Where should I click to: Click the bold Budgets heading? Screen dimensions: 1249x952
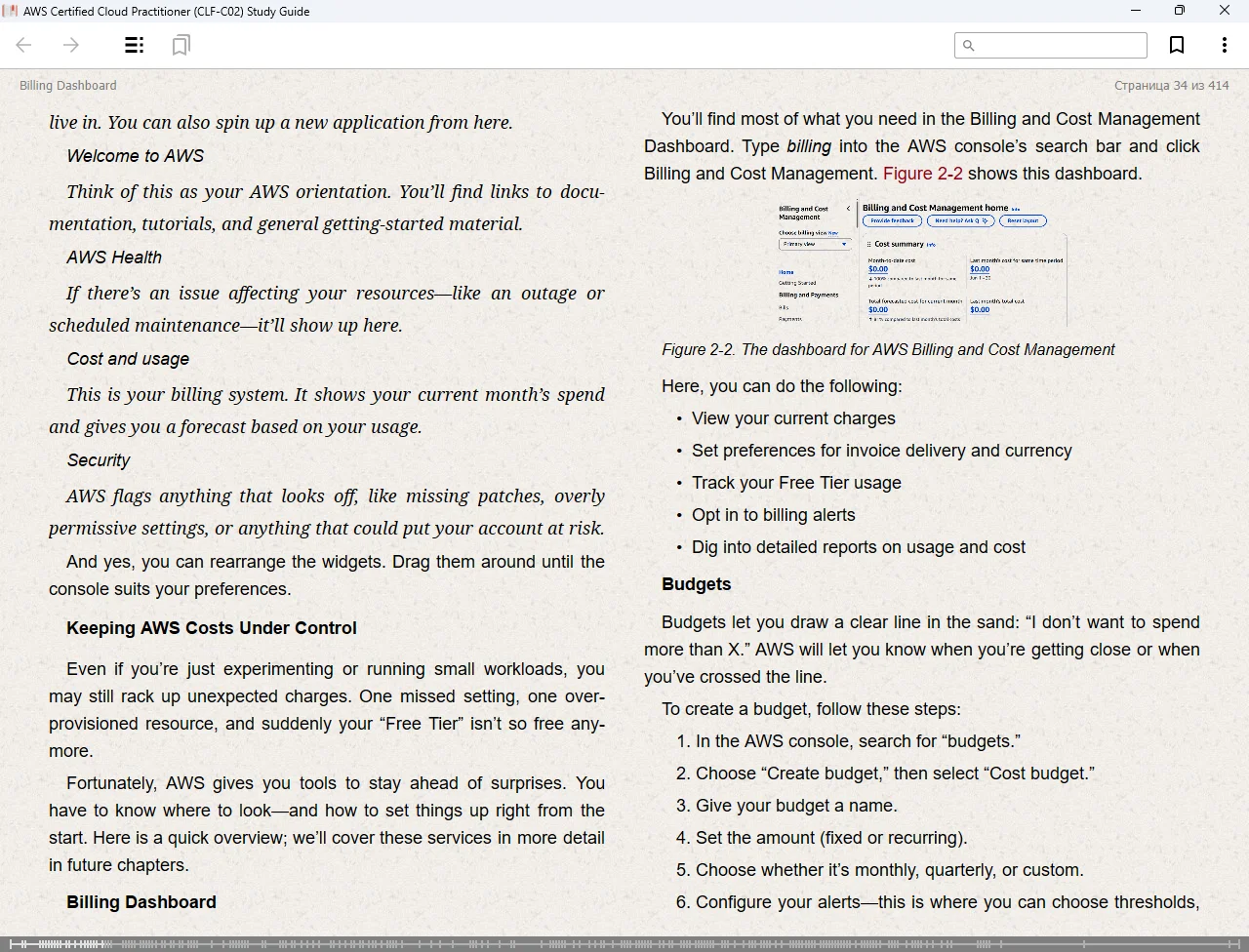point(696,584)
